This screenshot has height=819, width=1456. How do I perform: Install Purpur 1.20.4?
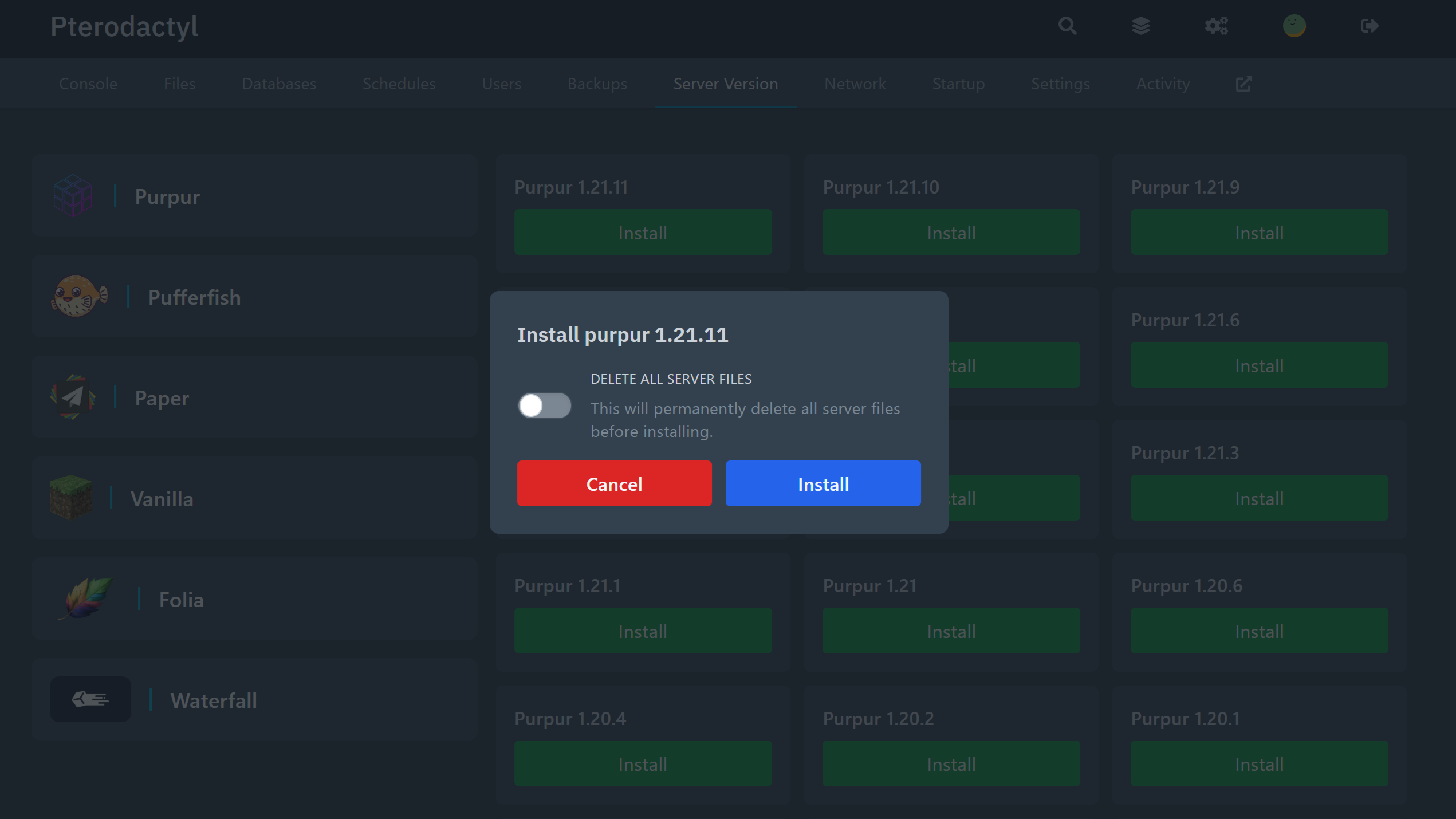pos(643,763)
